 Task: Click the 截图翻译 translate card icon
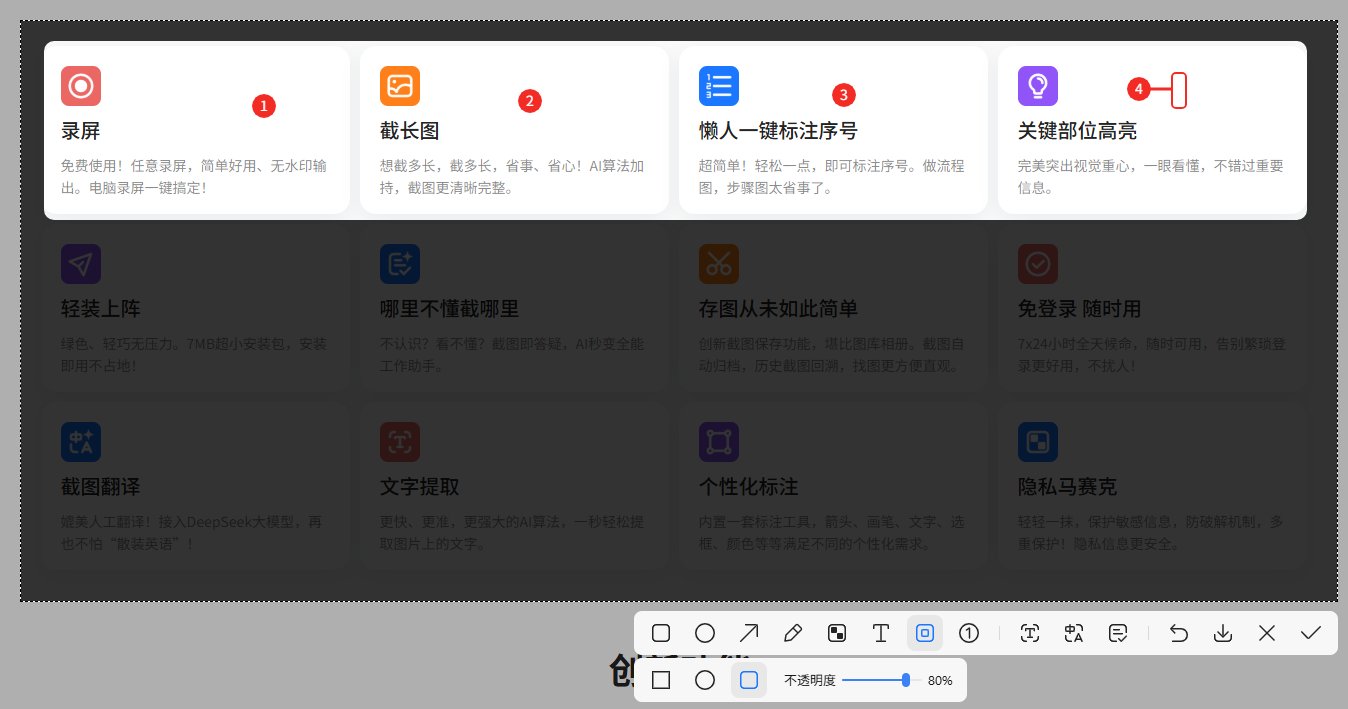[81, 442]
